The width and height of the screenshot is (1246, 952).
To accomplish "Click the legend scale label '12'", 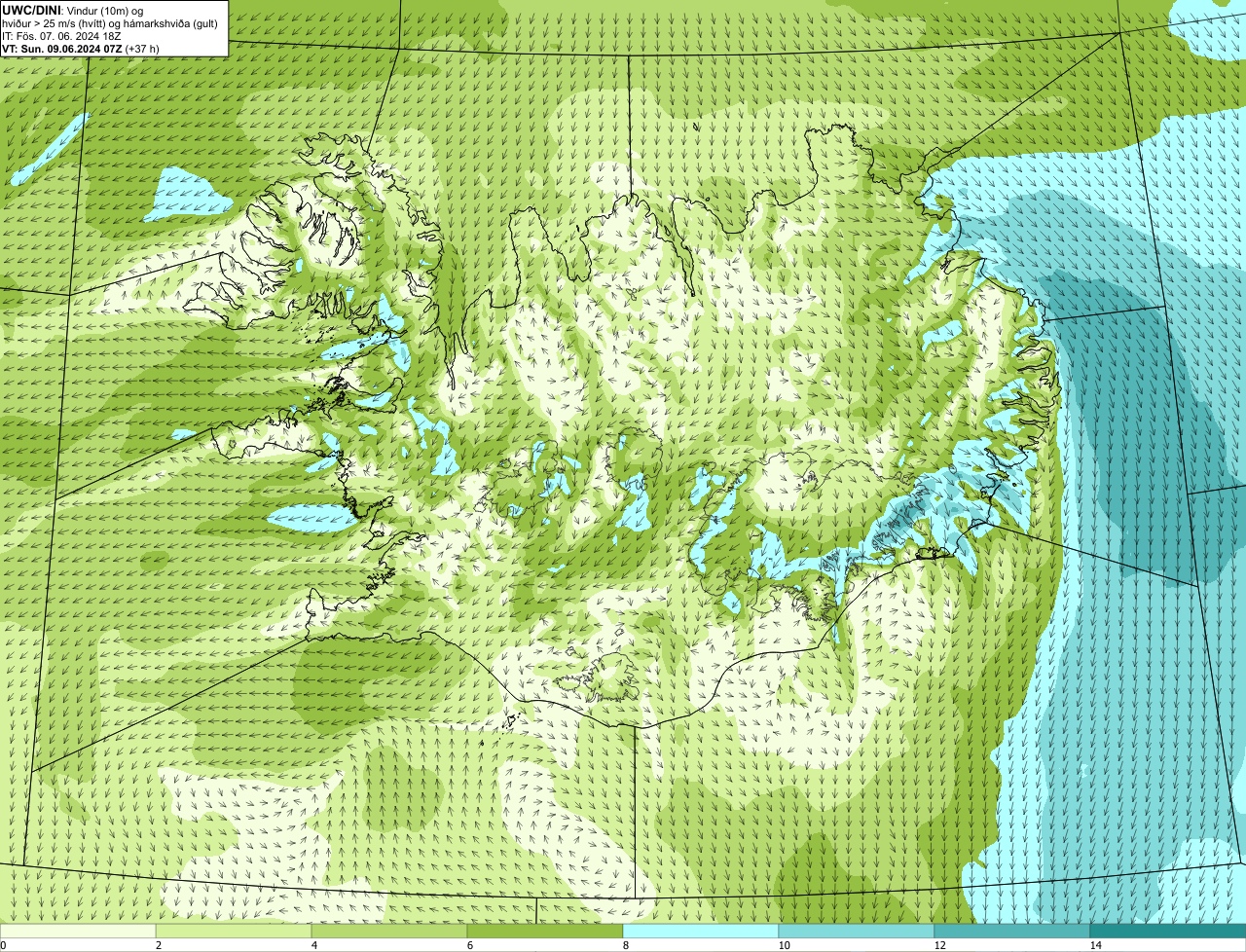I will click(x=939, y=945).
